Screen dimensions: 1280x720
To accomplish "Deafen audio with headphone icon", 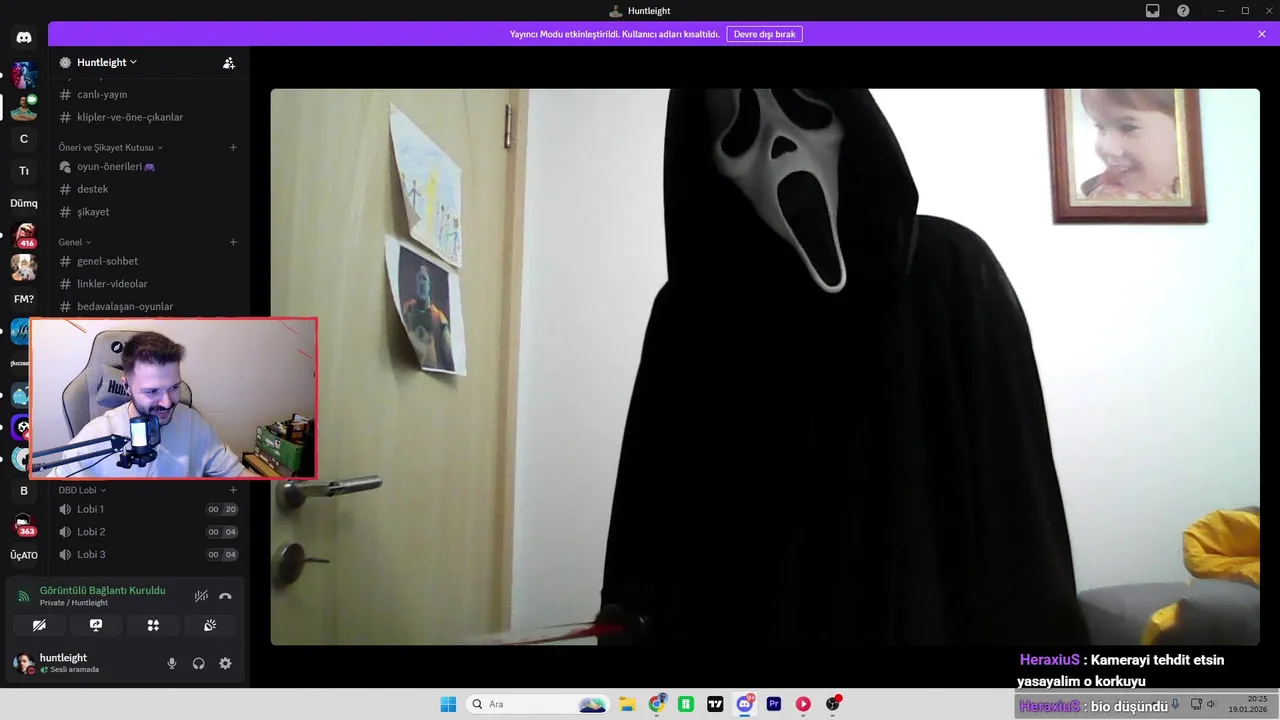I will [x=199, y=663].
